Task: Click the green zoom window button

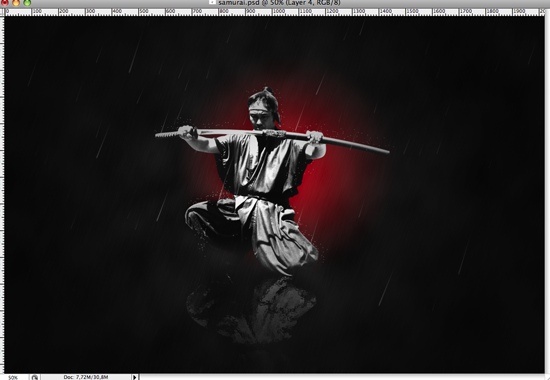Action: click(x=27, y=3)
